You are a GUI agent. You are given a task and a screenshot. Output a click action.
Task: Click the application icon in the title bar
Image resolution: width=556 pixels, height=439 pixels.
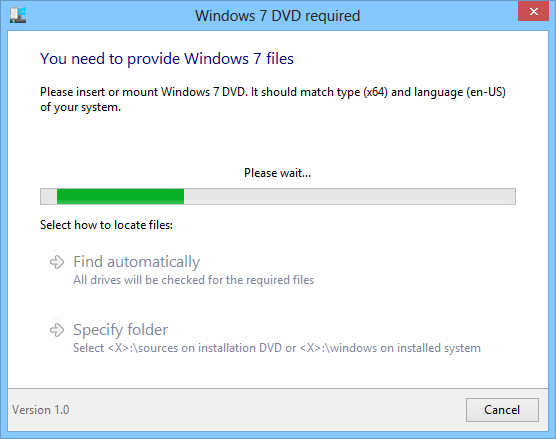18,16
